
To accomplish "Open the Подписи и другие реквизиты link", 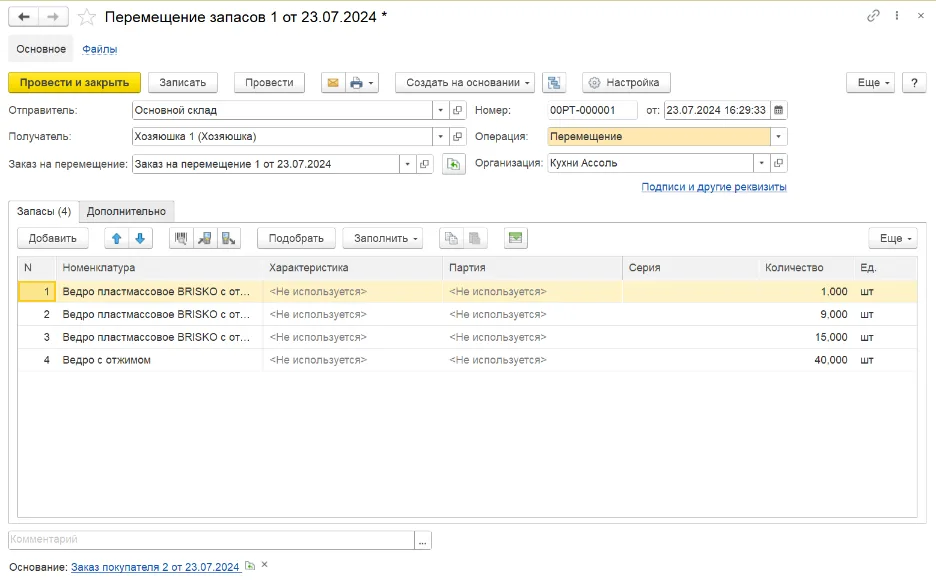I will coord(714,187).
